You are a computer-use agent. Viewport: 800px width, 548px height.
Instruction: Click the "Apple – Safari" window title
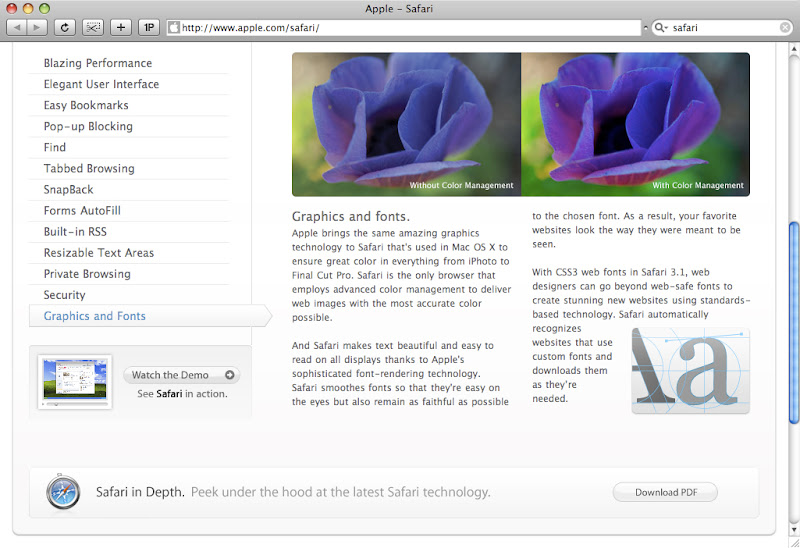click(399, 9)
